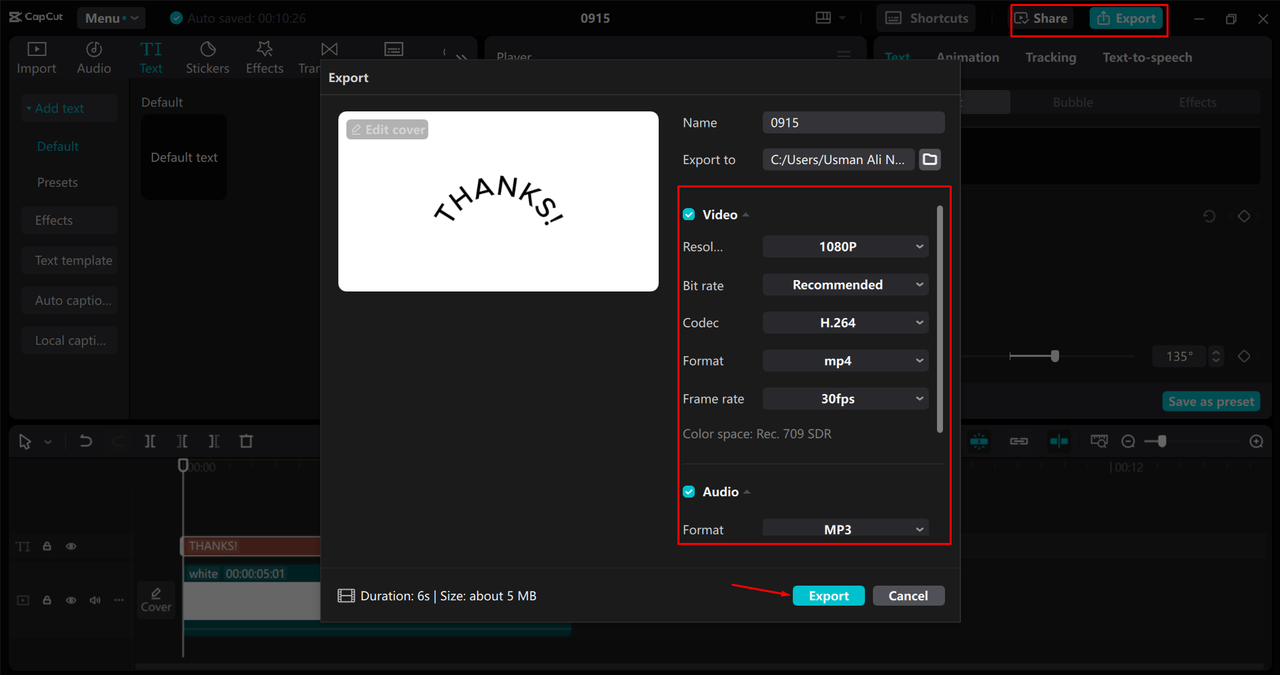Lock the video track padlock
The width and height of the screenshot is (1280, 675).
pyautogui.click(x=47, y=600)
